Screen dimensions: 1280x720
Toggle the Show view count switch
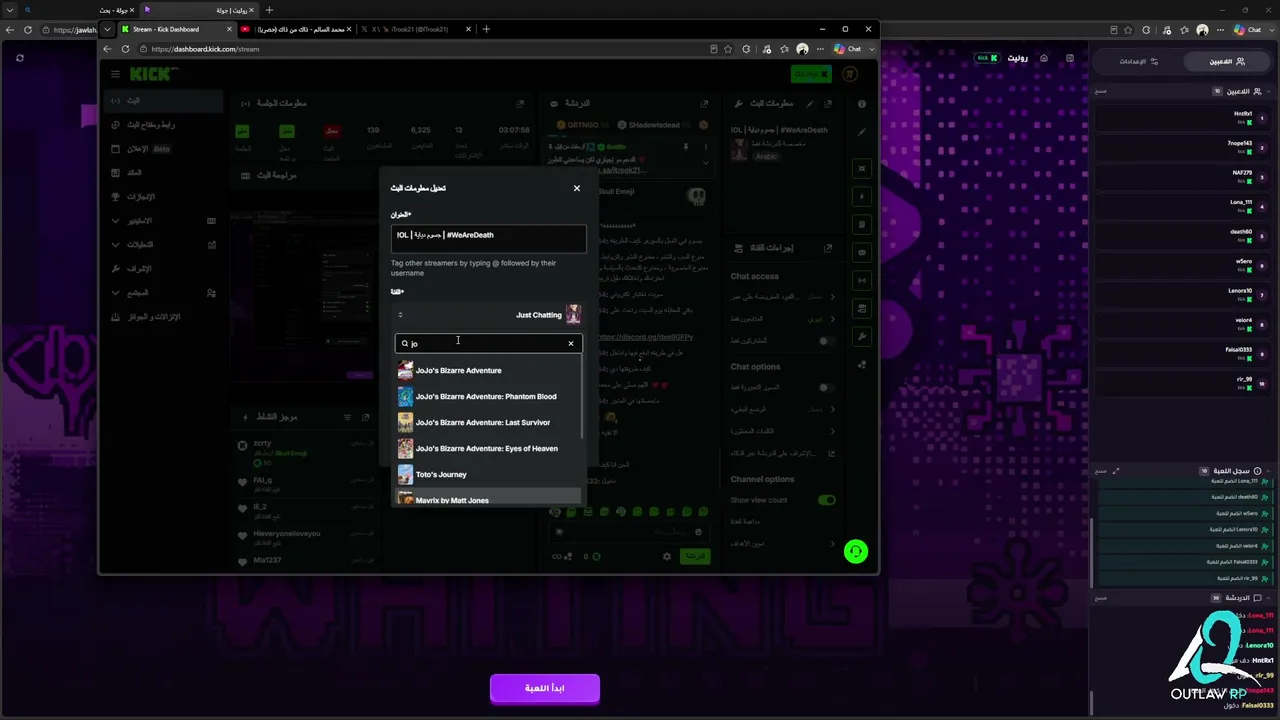[826, 500]
